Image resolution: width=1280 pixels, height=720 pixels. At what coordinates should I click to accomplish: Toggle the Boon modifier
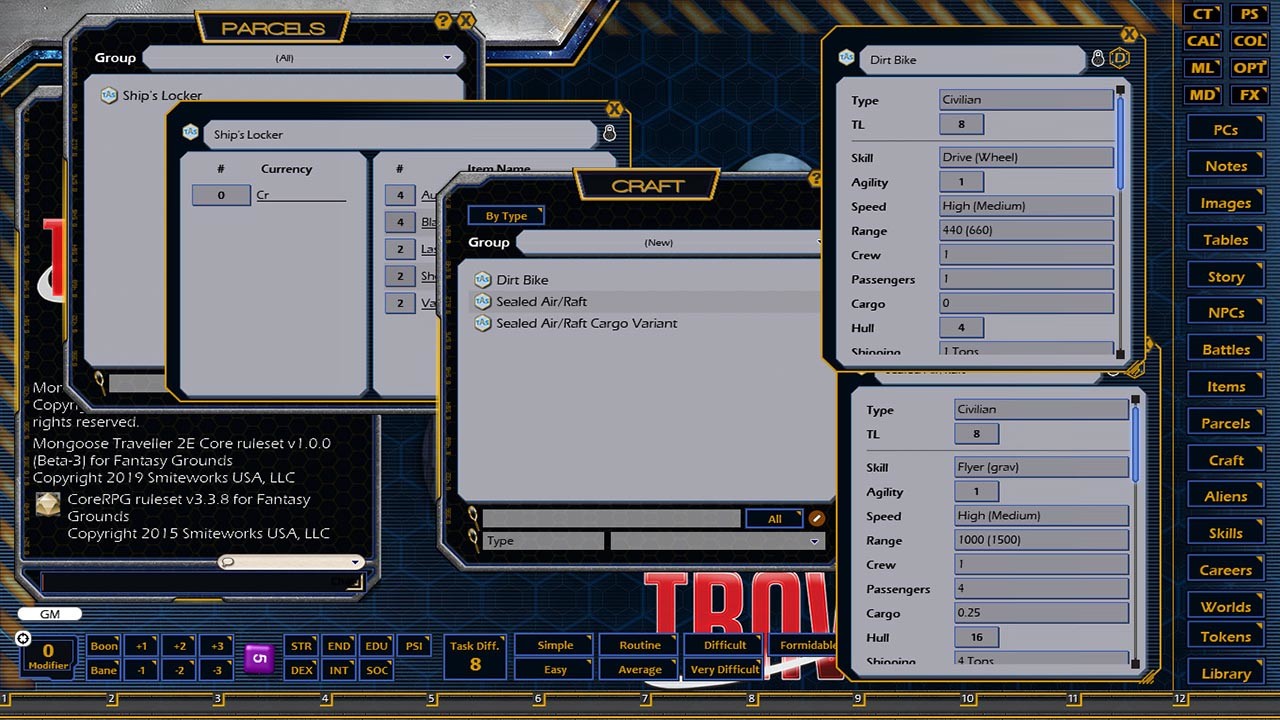(x=104, y=646)
